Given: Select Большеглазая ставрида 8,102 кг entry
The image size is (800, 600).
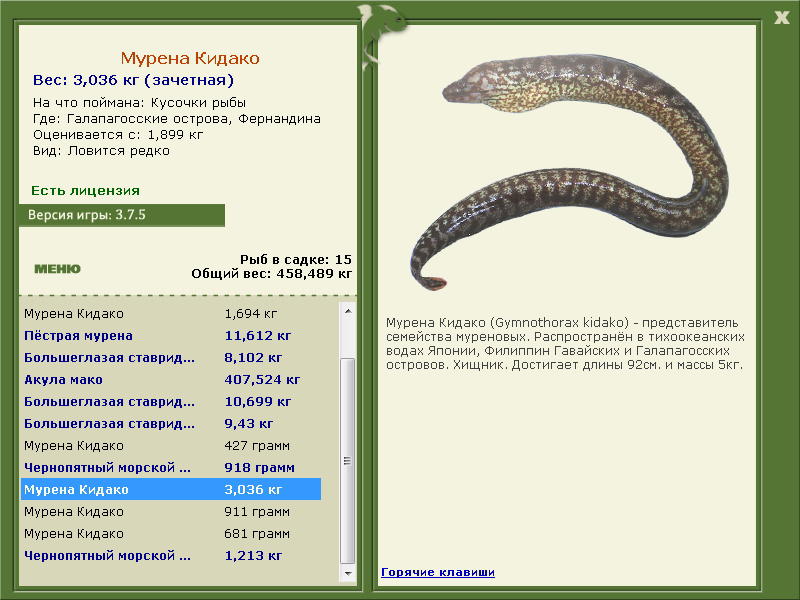Looking at the screenshot, I should 171,358.
